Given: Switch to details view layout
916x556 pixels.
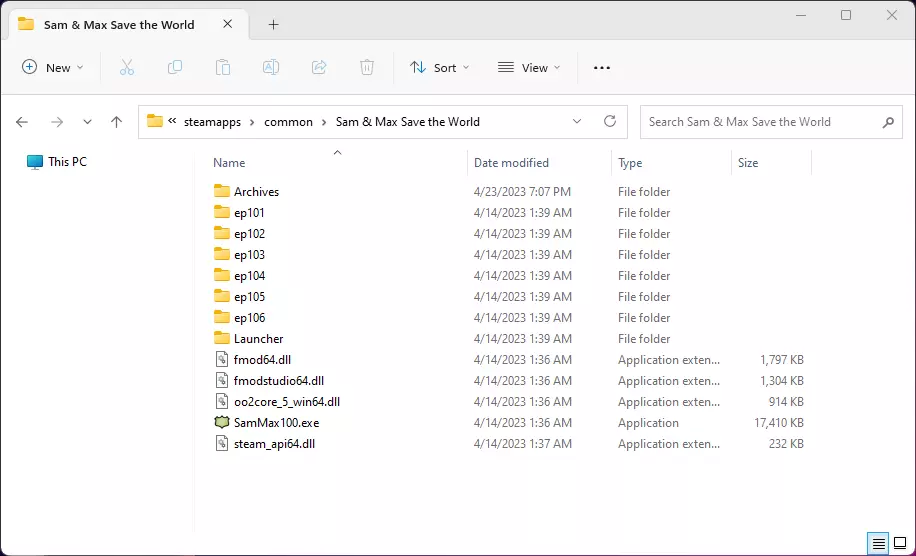Looking at the screenshot, I should click(879, 544).
